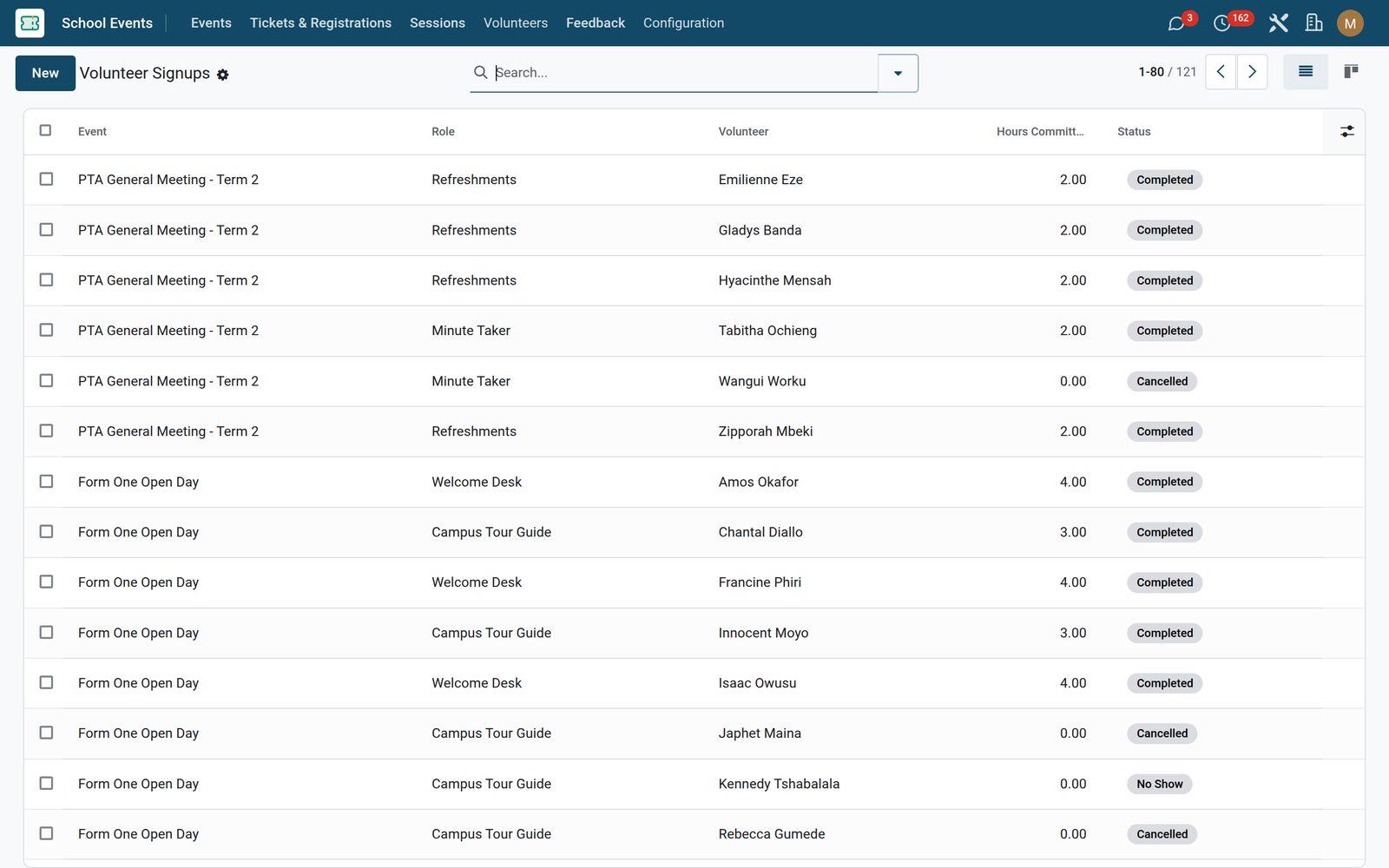Sort by Hours Committed column header

1040,132
